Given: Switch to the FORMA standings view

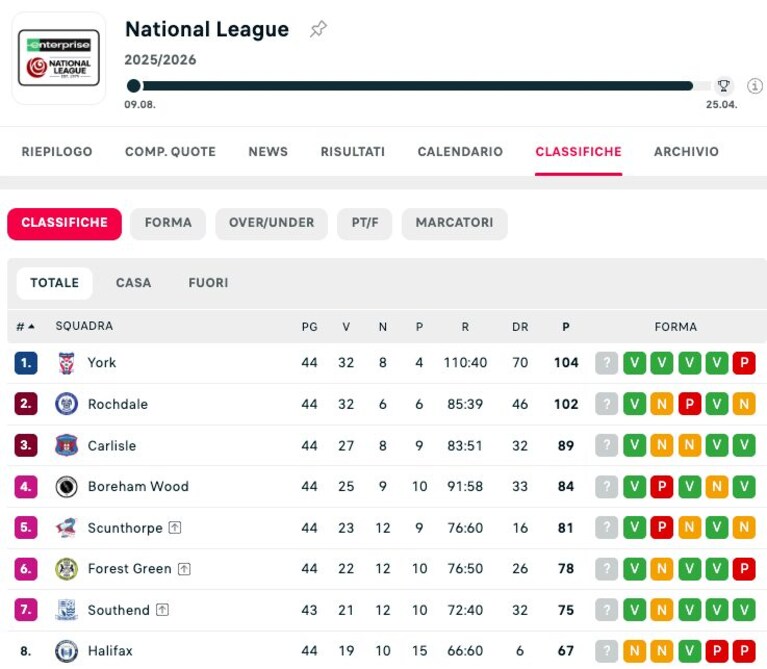Looking at the screenshot, I should pyautogui.click(x=168, y=223).
